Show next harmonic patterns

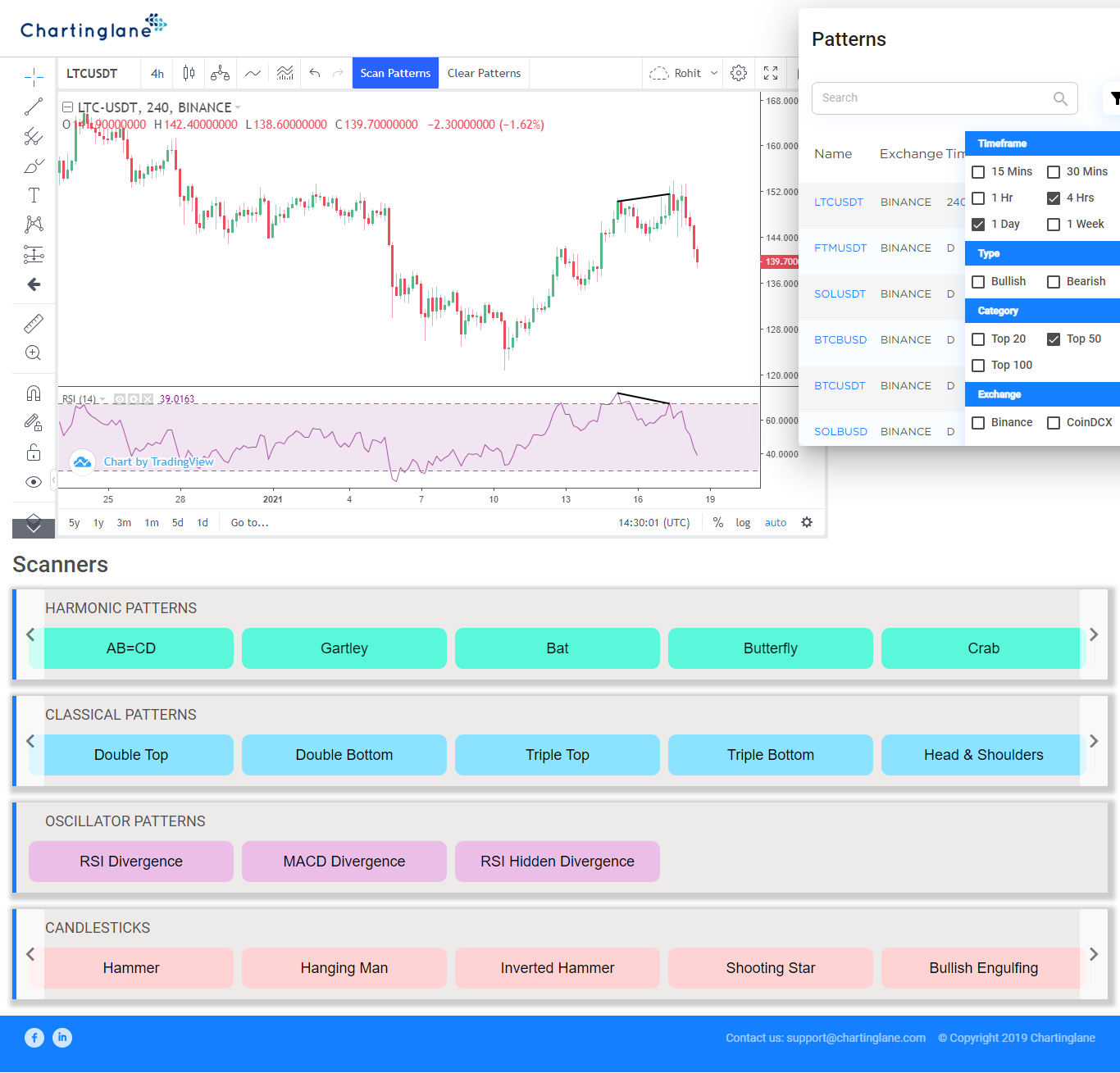(1094, 634)
